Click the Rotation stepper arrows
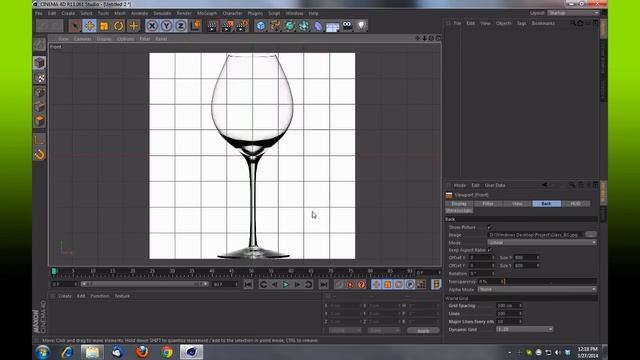The height and width of the screenshot is (360, 640). [493, 273]
